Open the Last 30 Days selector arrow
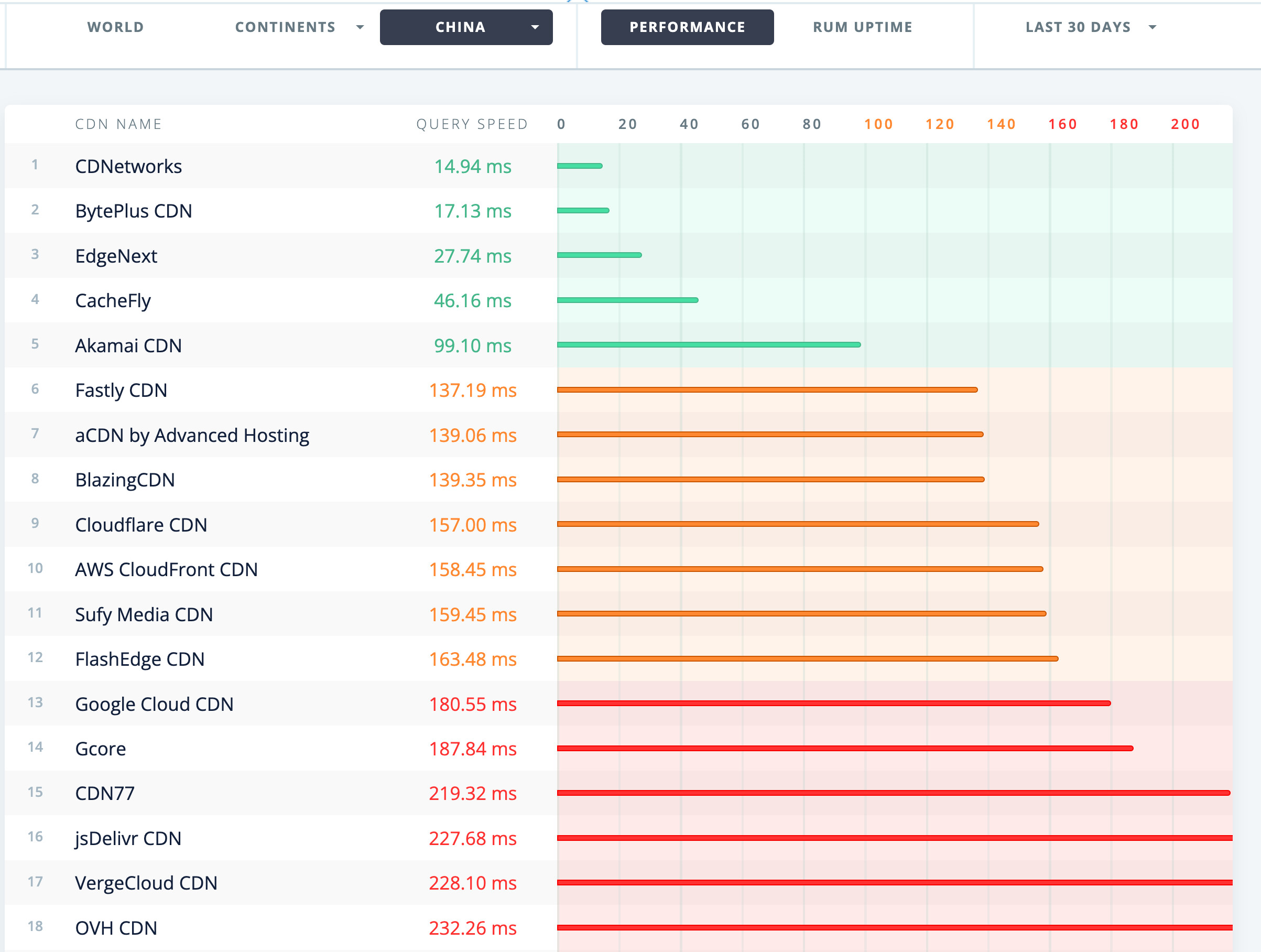 [x=1152, y=27]
